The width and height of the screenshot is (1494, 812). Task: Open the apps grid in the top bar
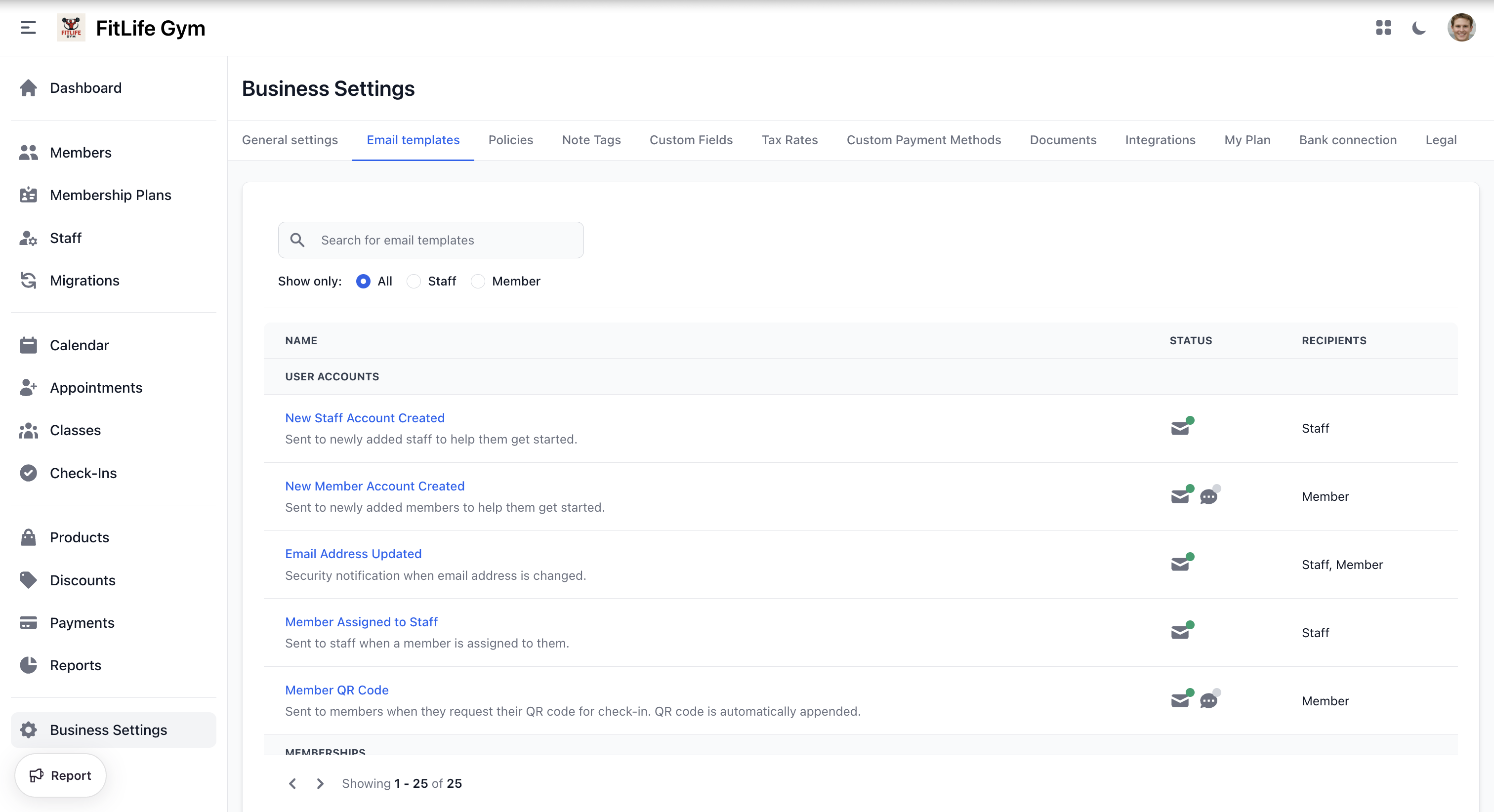click(x=1384, y=28)
